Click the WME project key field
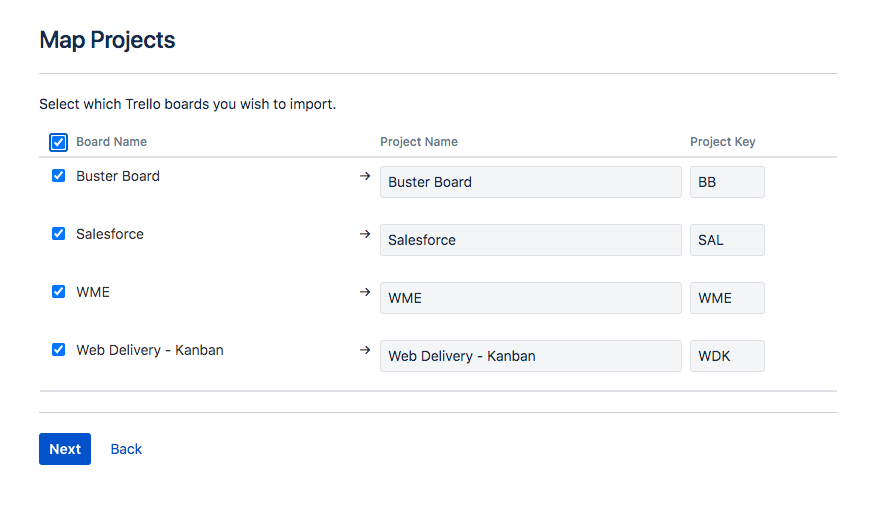Viewport: 877px width, 531px height. coord(727,298)
